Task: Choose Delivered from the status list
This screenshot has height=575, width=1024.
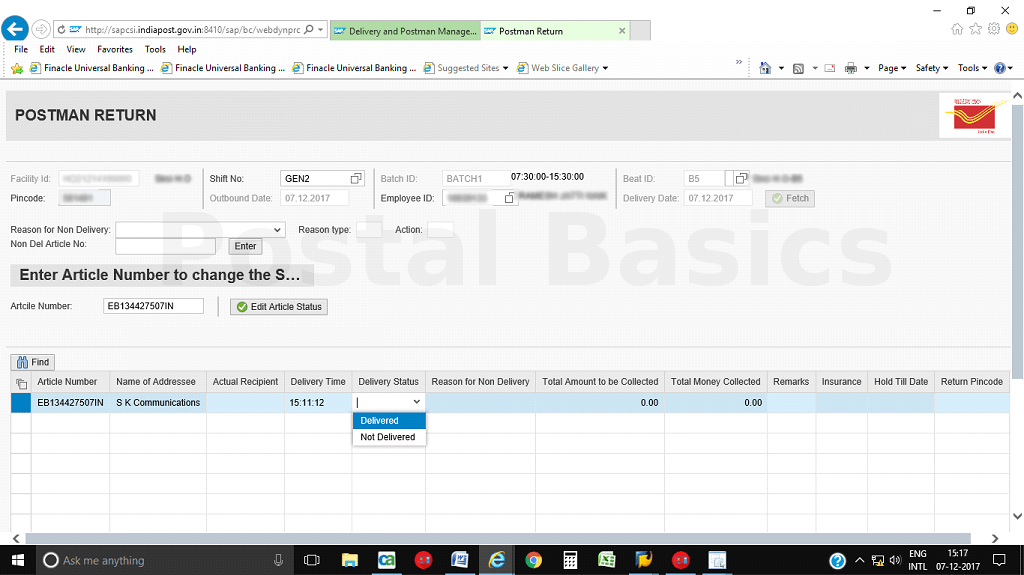Action: coord(389,421)
